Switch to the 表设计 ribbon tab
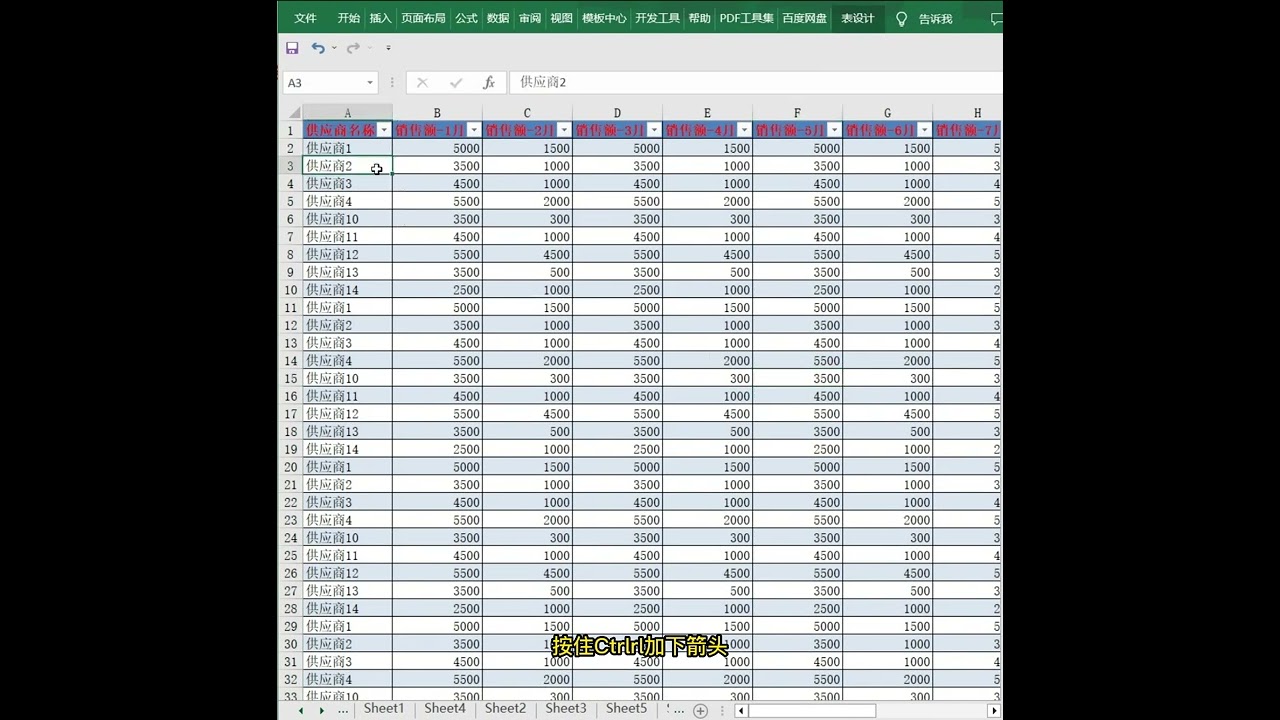 [x=857, y=18]
